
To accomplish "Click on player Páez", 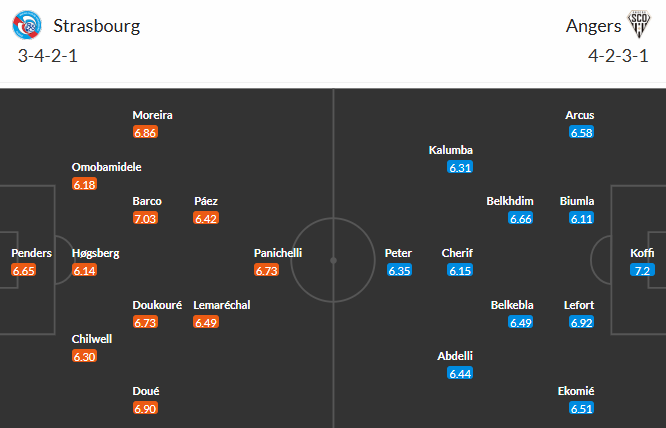I will [x=206, y=201].
